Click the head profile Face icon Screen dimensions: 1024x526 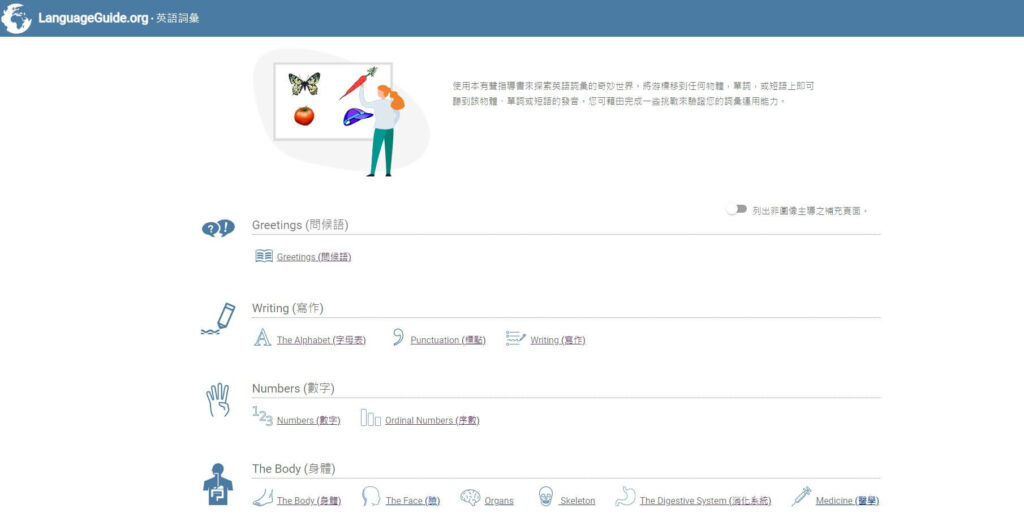(371, 497)
